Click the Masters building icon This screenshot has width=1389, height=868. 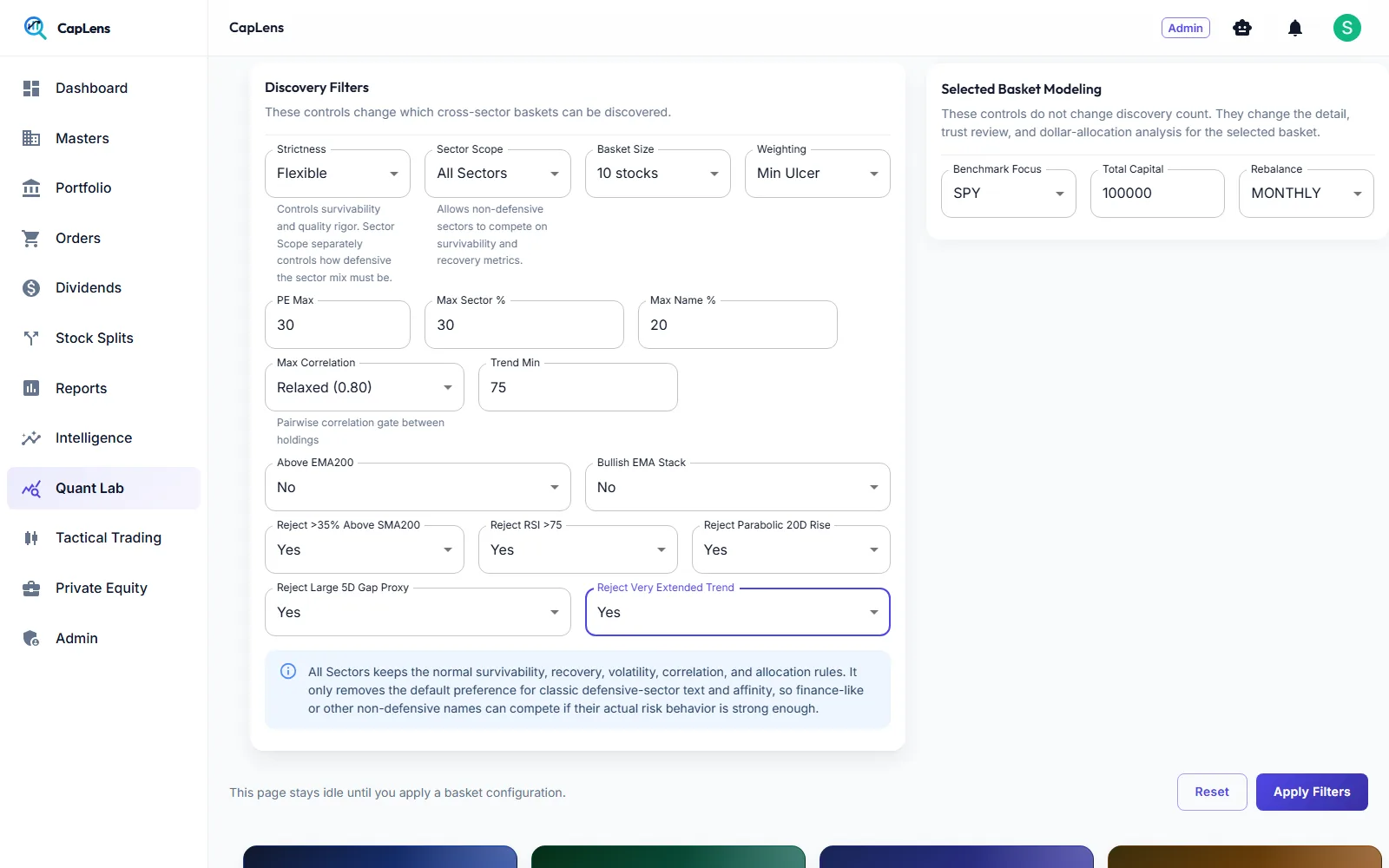pyautogui.click(x=31, y=138)
